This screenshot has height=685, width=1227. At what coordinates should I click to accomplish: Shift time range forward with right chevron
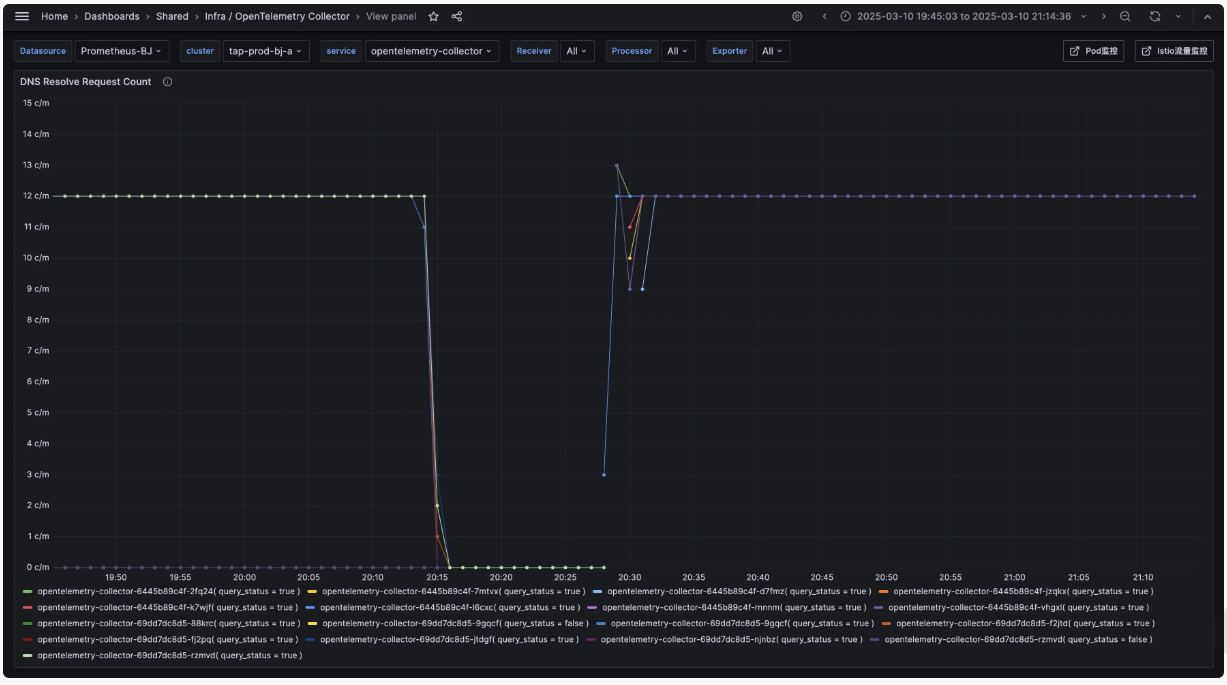[1104, 16]
